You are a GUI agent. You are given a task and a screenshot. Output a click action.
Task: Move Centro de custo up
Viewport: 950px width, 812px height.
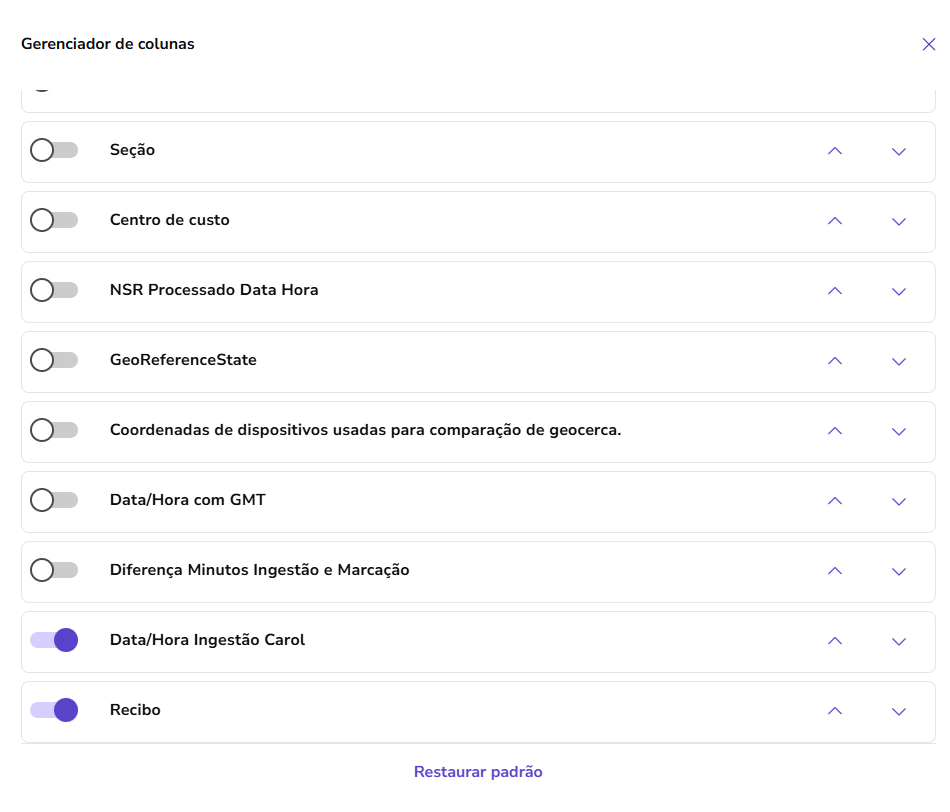tap(835, 221)
